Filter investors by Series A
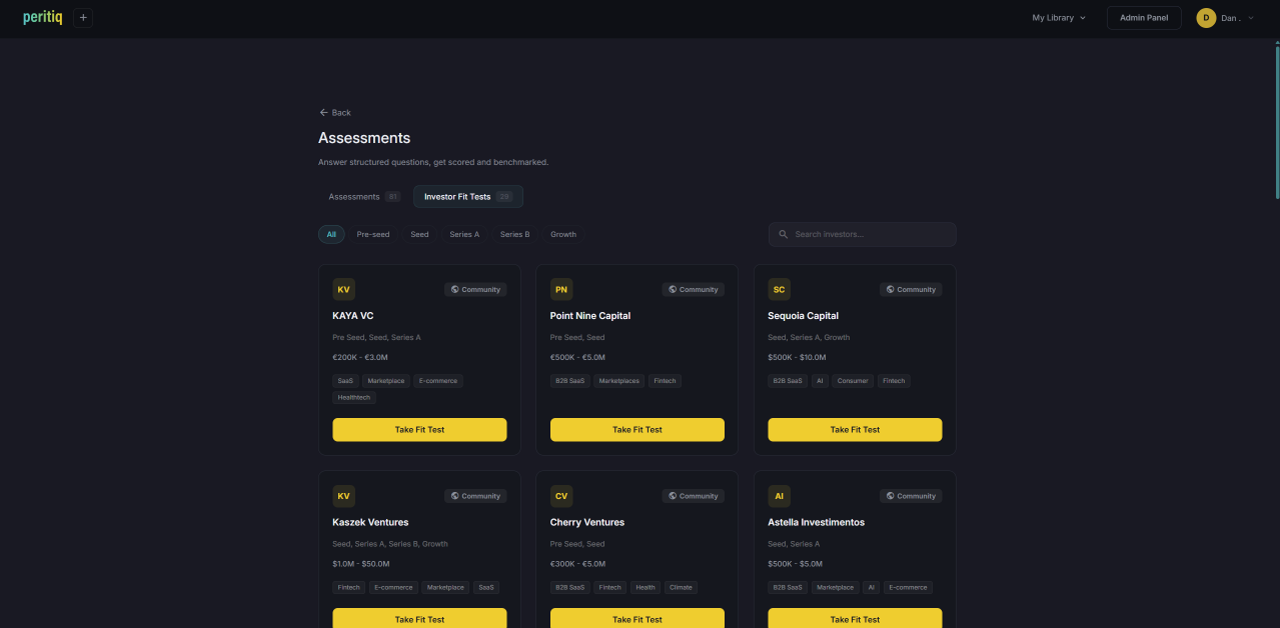1280x628 pixels. (464, 234)
